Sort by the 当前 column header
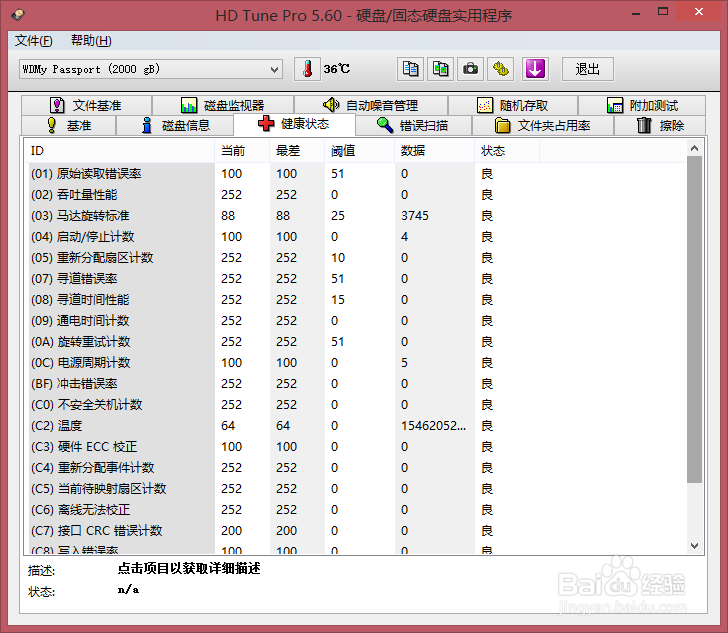The image size is (728, 633). 242,150
